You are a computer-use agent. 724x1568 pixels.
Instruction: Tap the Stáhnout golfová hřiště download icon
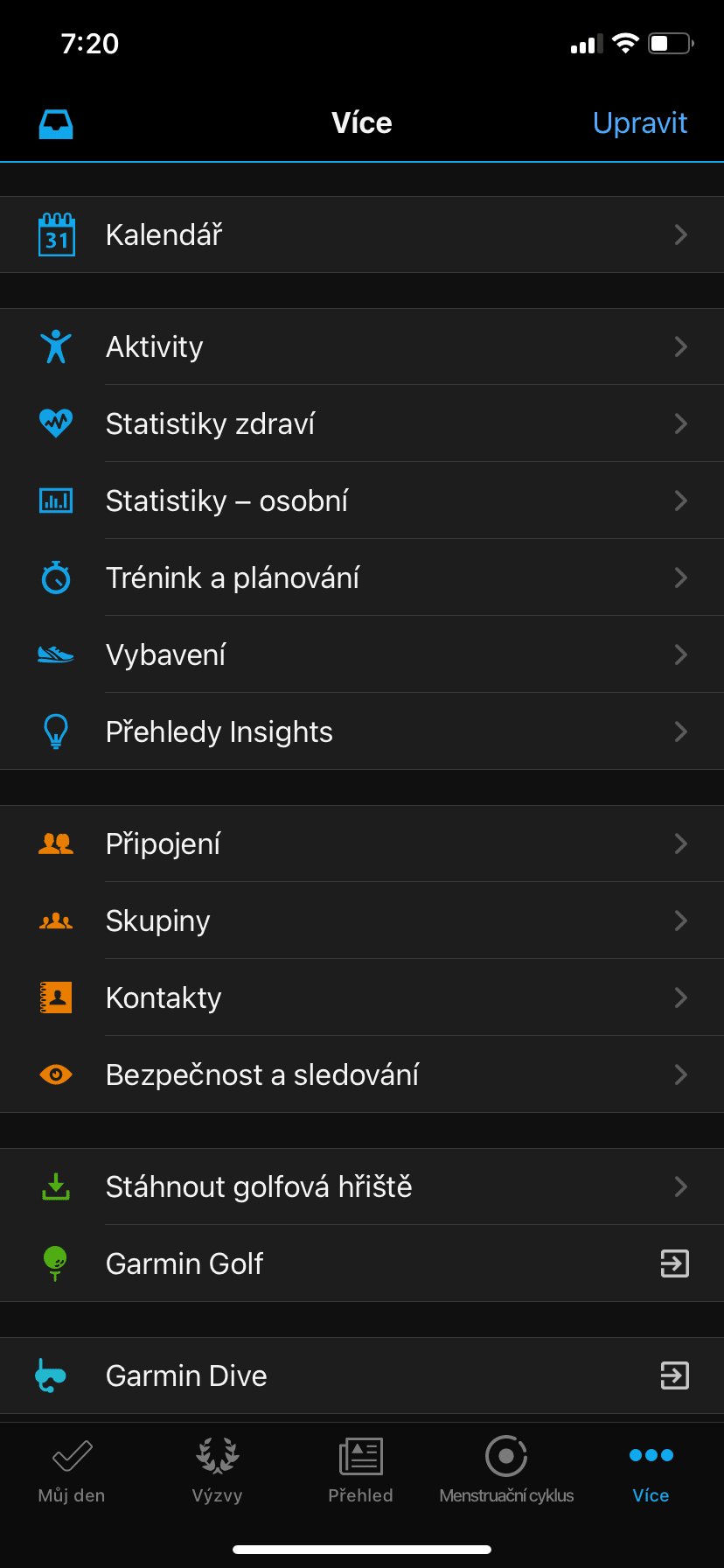click(56, 1186)
